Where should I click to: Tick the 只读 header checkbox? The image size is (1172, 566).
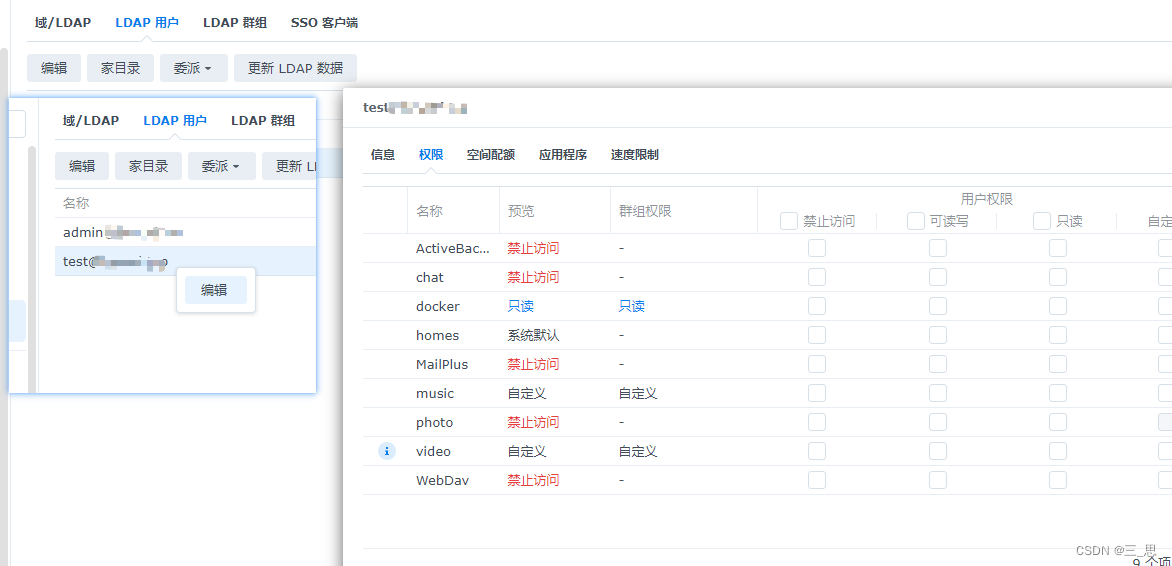tap(1042, 221)
